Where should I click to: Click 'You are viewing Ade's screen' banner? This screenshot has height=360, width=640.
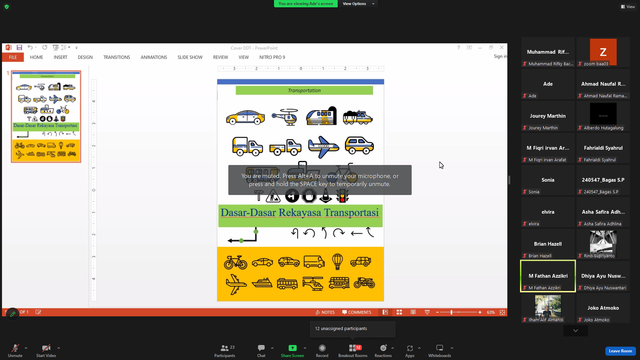point(306,4)
